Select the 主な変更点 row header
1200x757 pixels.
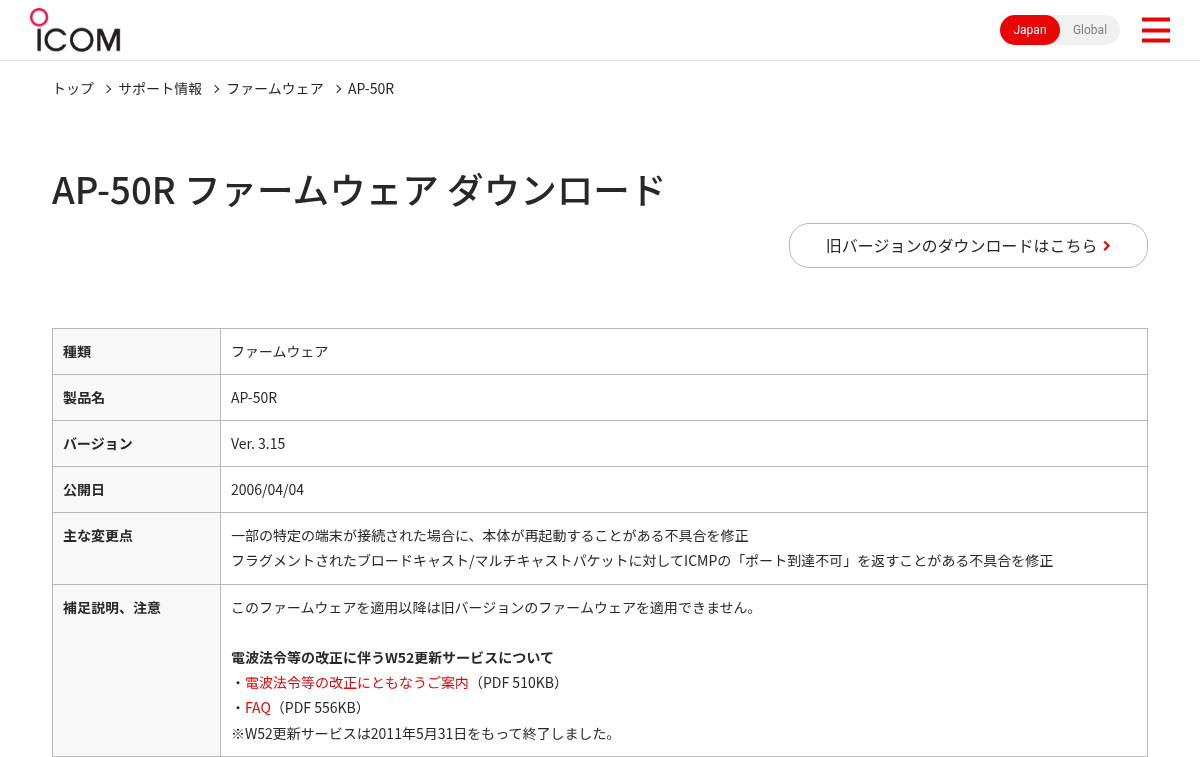pyautogui.click(x=136, y=548)
